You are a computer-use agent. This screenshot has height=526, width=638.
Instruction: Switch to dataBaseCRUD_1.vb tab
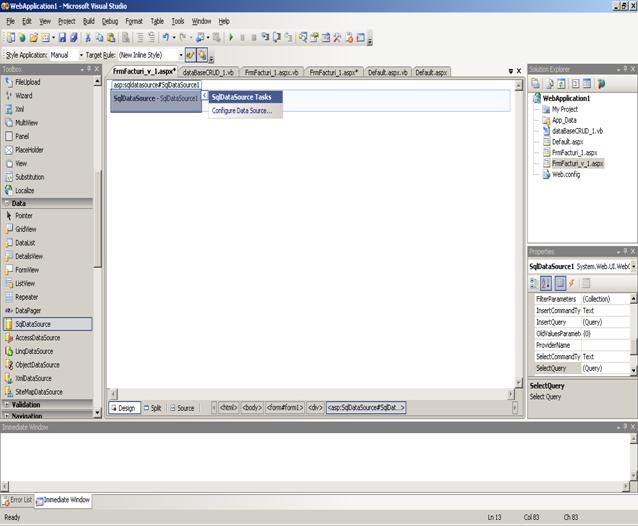(208, 72)
